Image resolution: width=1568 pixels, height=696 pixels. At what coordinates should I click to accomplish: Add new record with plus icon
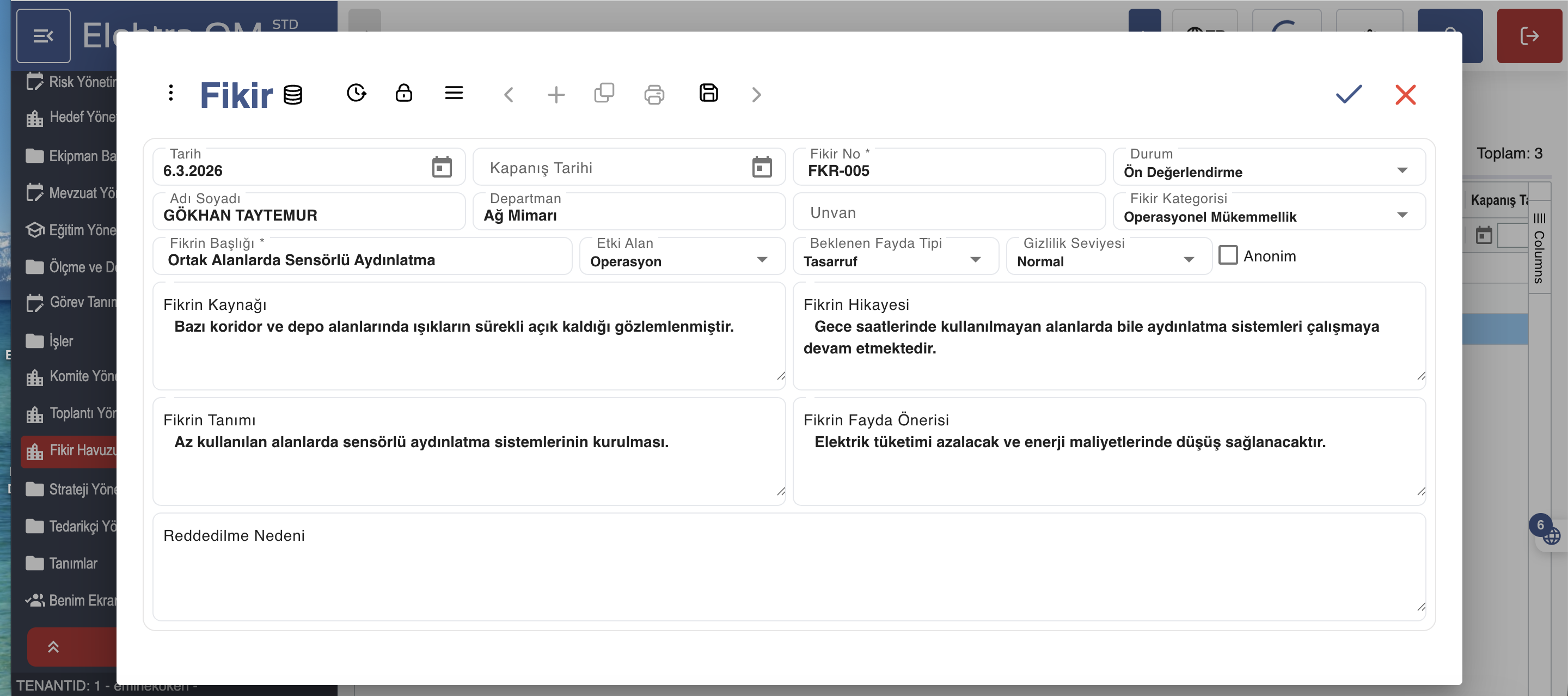click(x=556, y=94)
